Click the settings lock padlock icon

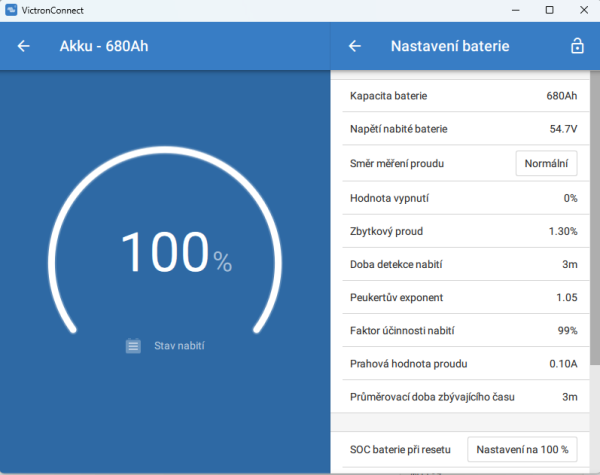pyautogui.click(x=576, y=46)
